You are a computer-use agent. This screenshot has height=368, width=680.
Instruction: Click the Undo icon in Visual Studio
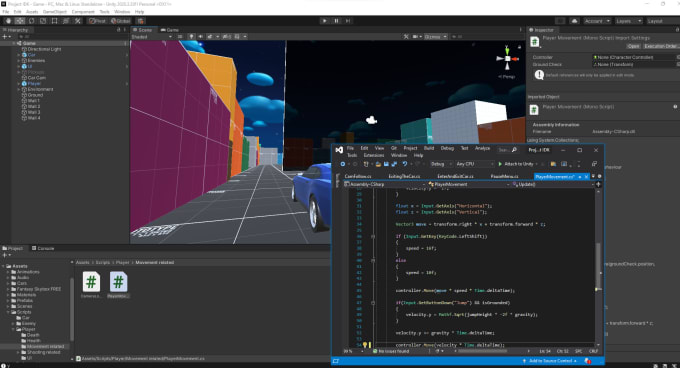[x=405, y=164]
